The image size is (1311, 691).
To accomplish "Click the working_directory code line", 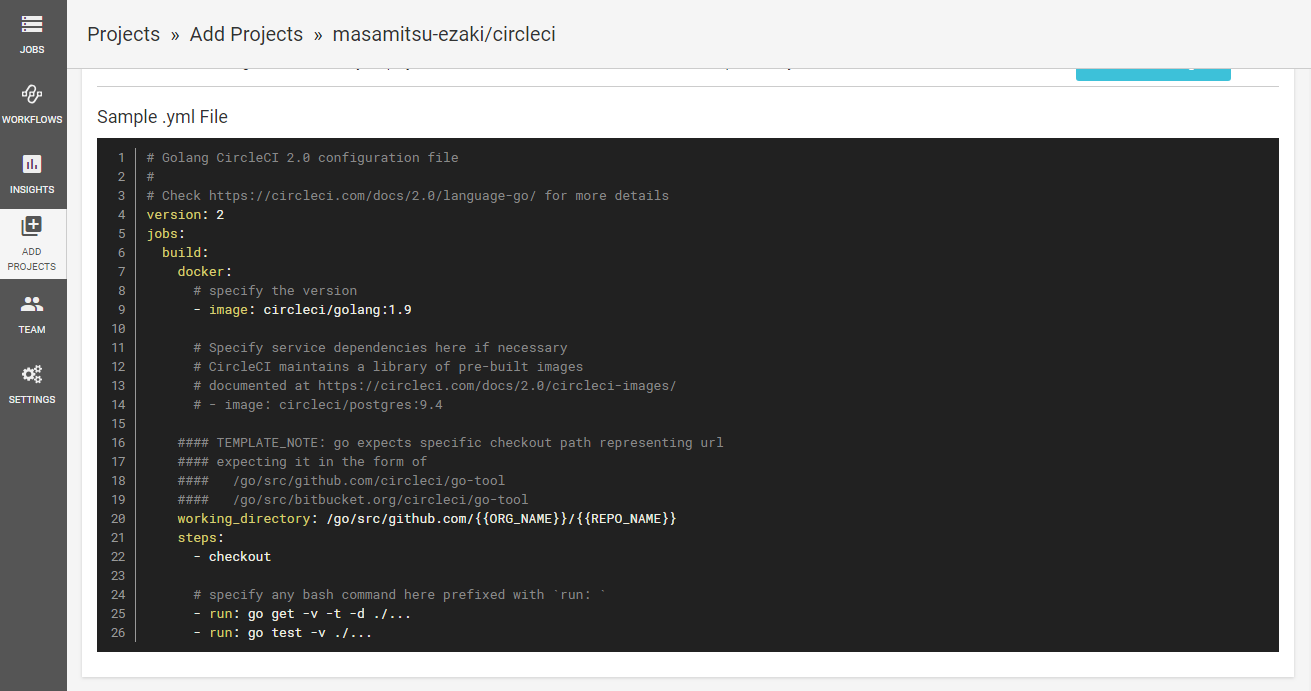I will tap(427, 518).
